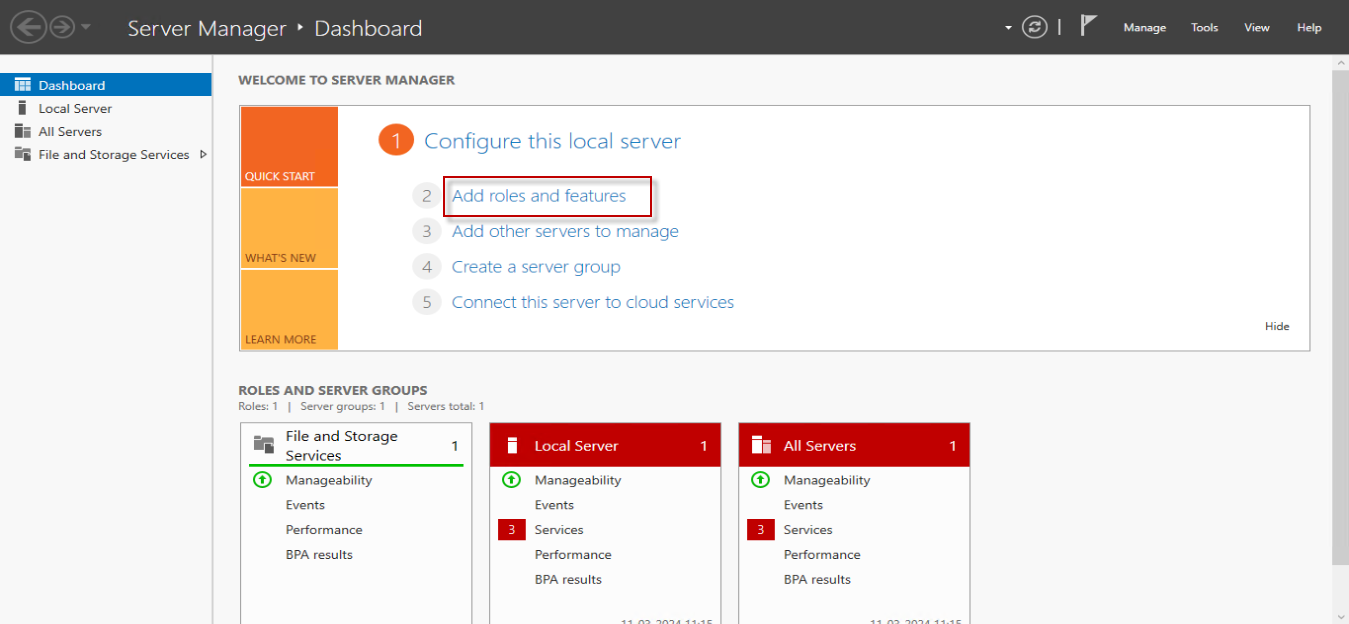Click Manageability green icon in File and Storage tile

coord(262,480)
